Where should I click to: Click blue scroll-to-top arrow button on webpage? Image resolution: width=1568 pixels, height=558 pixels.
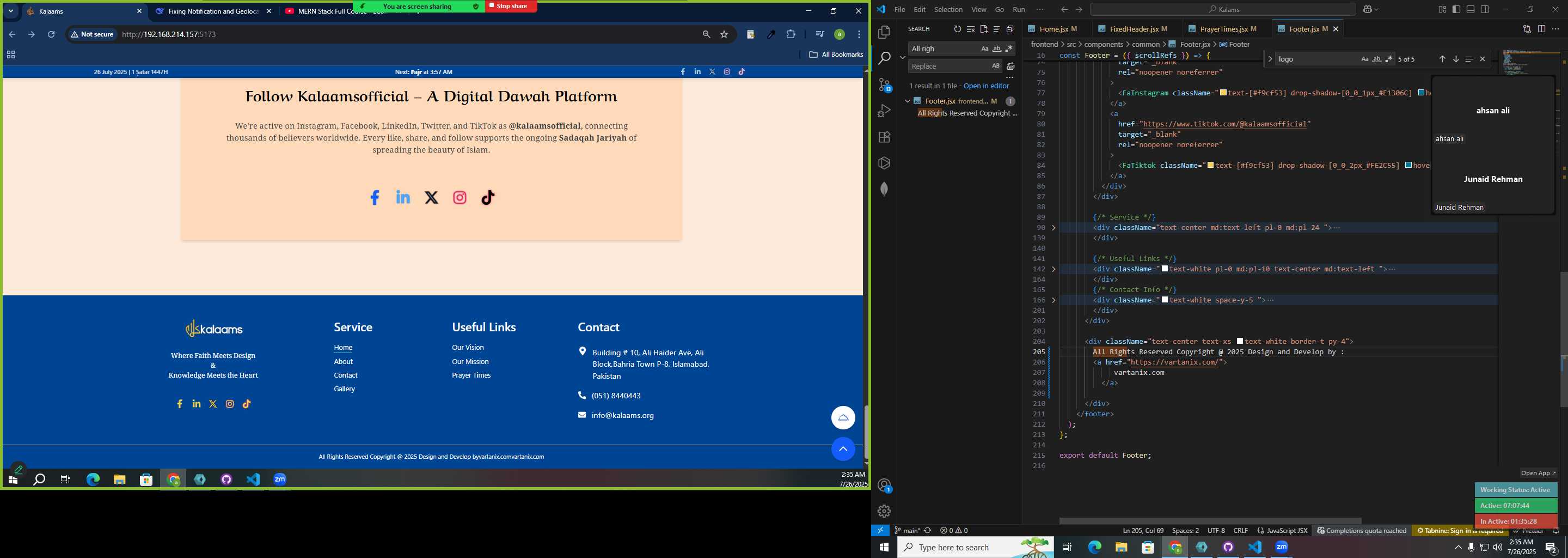pos(843,449)
